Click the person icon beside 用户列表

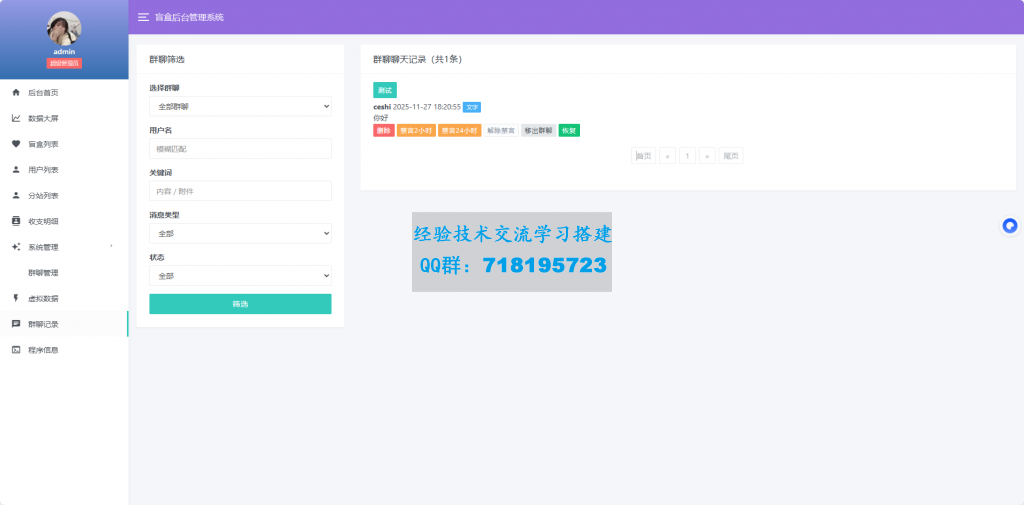[x=16, y=170]
